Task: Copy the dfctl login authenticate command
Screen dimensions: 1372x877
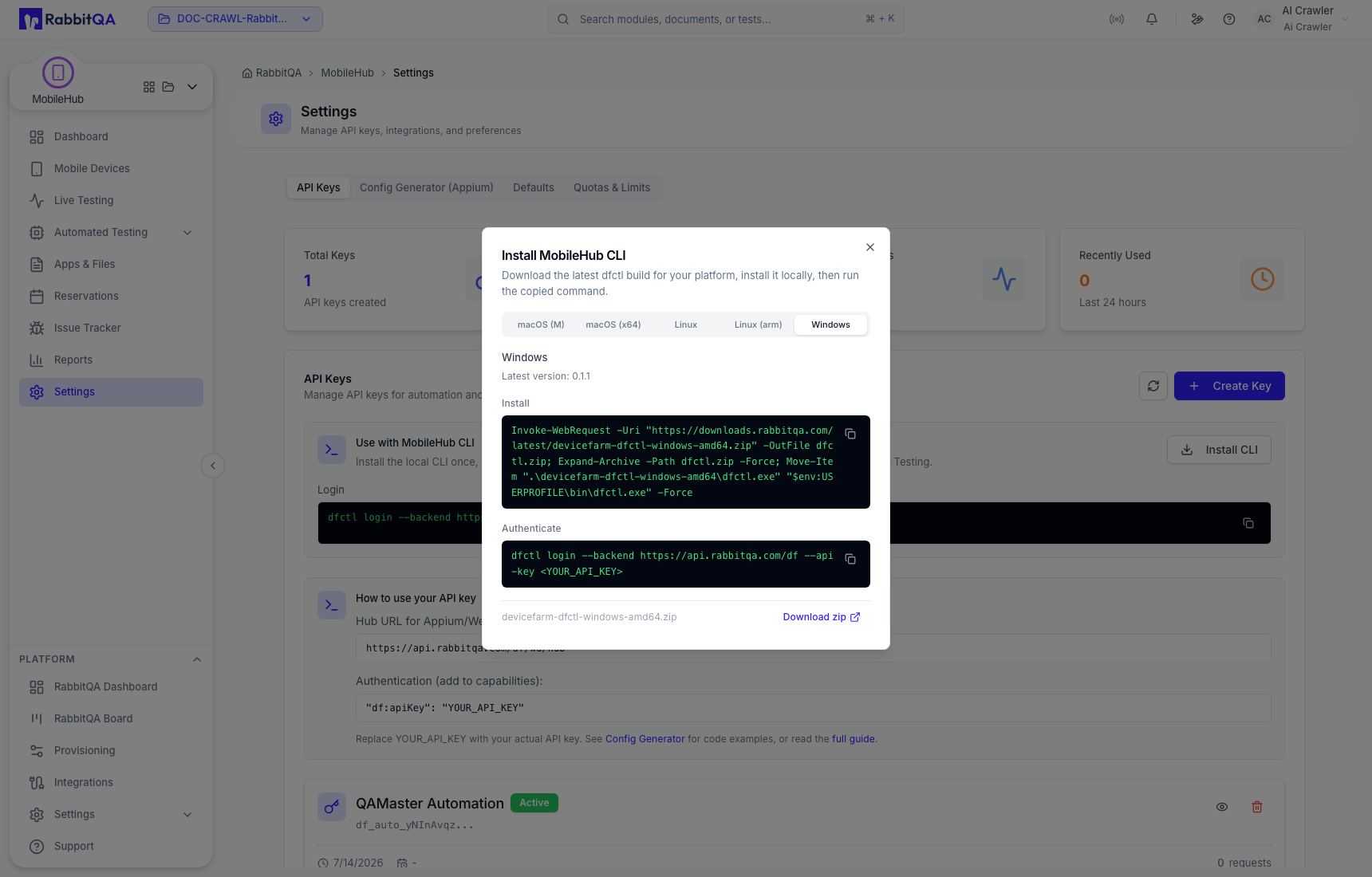Action: [x=850, y=559]
